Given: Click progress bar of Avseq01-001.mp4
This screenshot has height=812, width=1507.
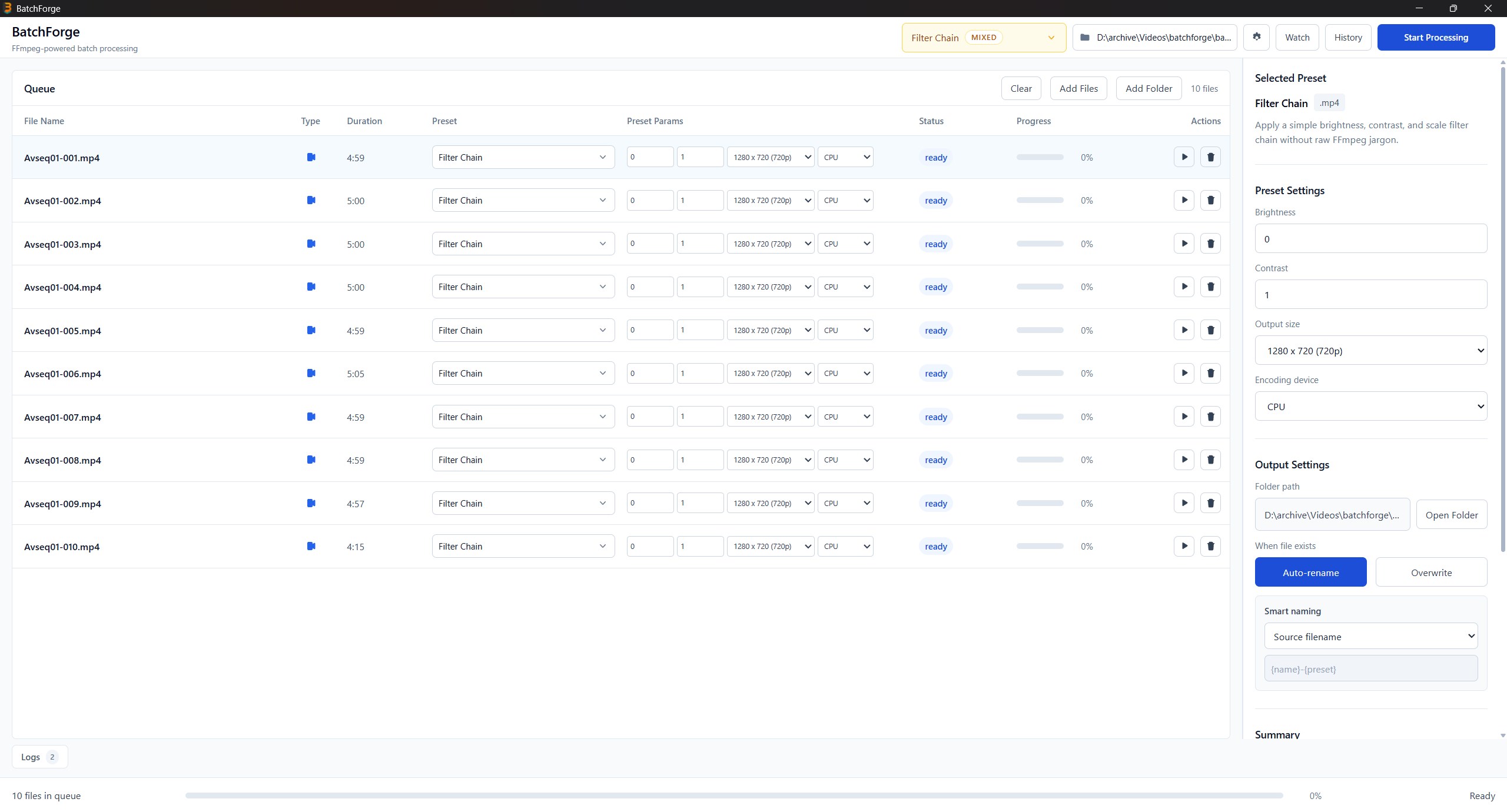Looking at the screenshot, I should click(x=1040, y=157).
